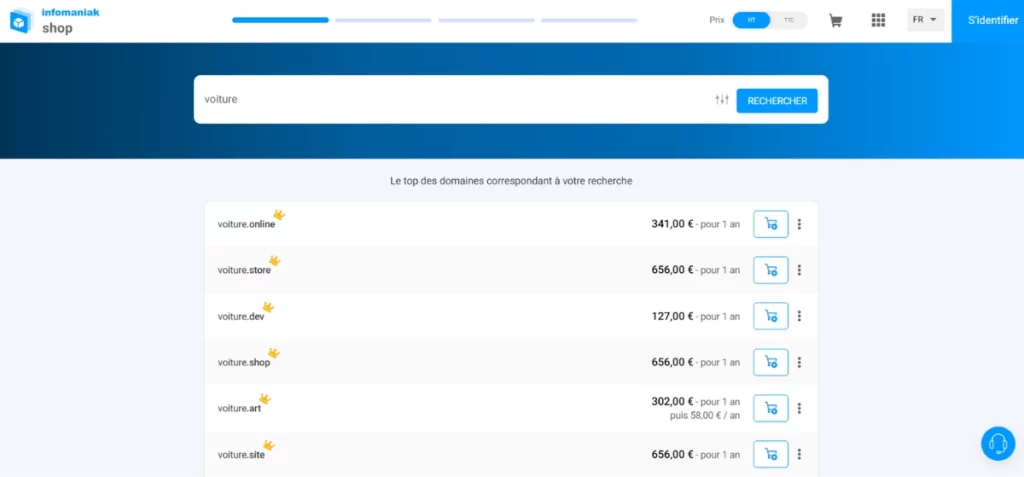
Task: Switch price display to HT
Action: (751, 20)
